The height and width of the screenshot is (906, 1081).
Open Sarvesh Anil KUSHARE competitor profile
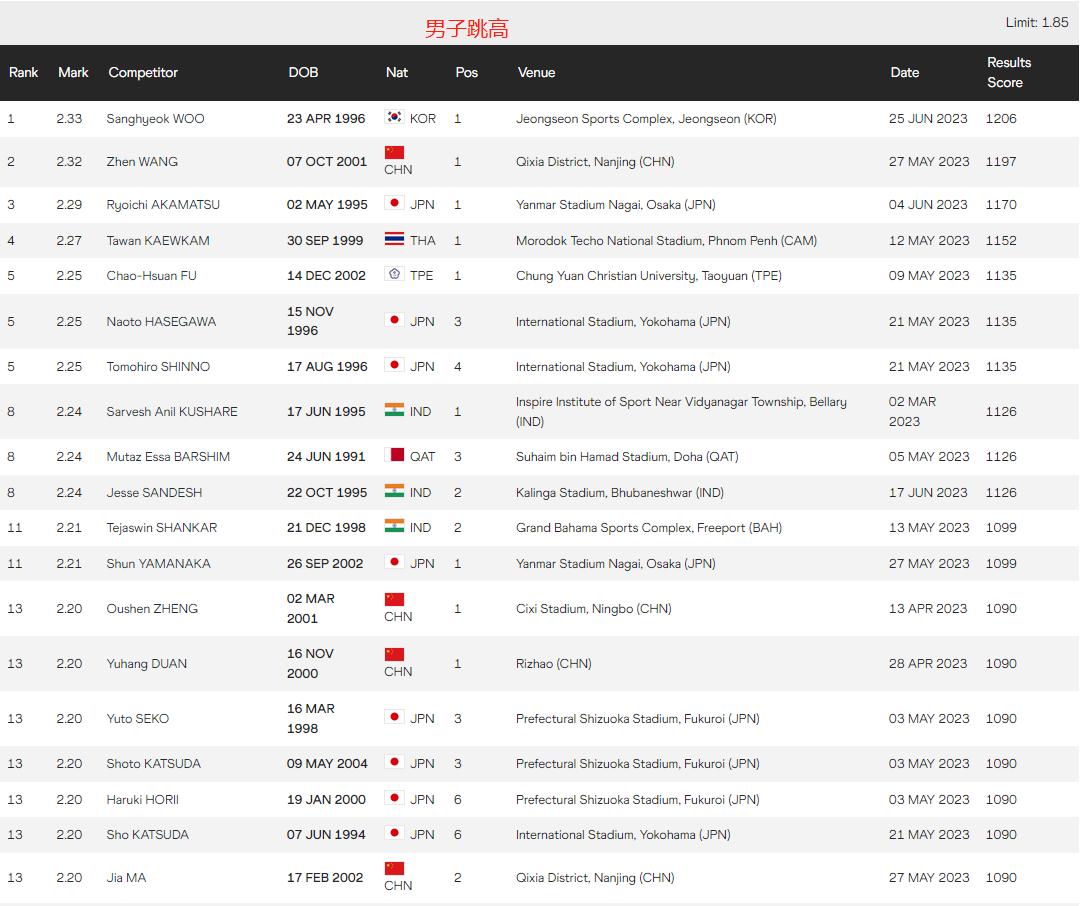[x=172, y=412]
